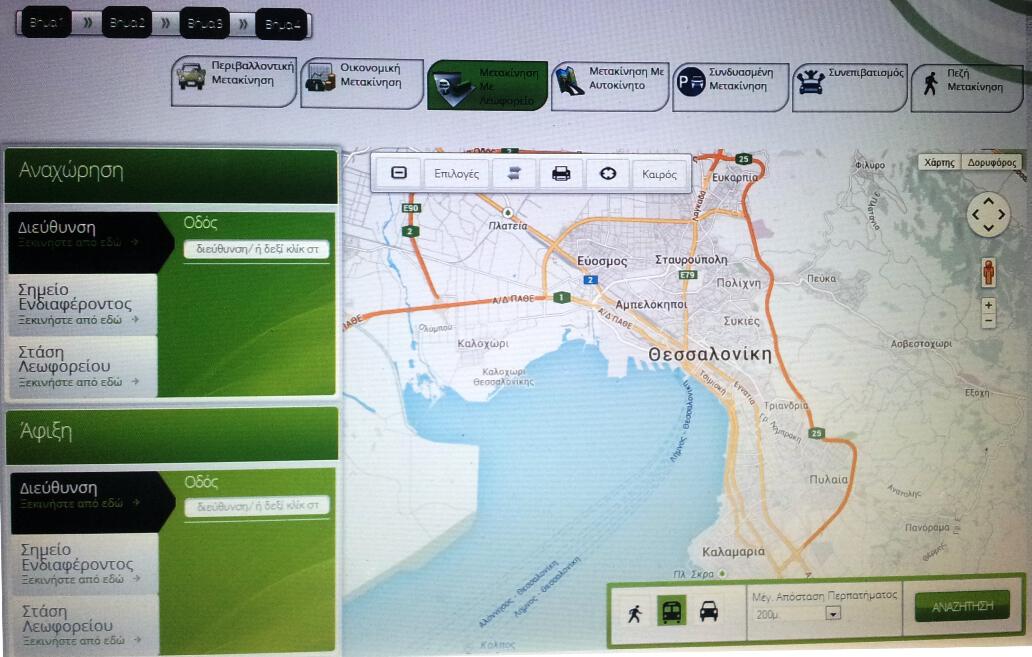Click the locate target crosshair icon
Screen dimensions: 1032x657
click(x=608, y=174)
